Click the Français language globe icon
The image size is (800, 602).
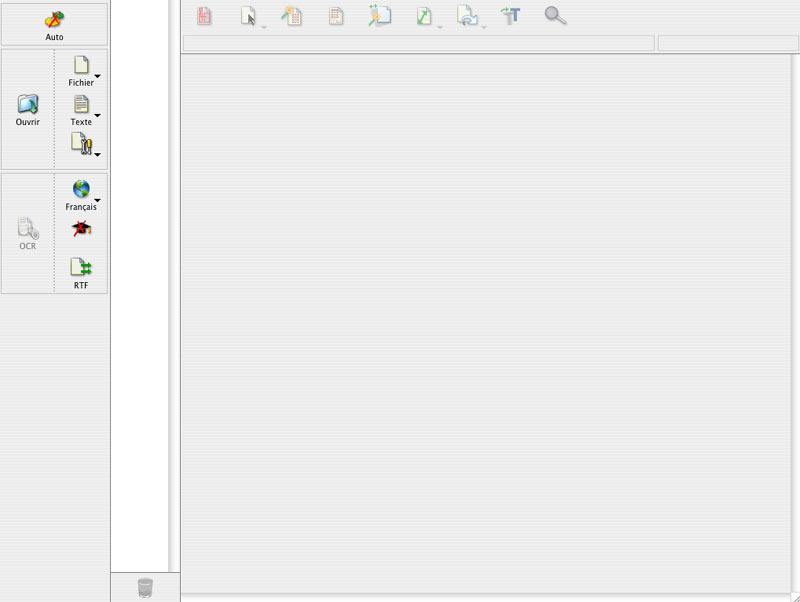[81, 189]
